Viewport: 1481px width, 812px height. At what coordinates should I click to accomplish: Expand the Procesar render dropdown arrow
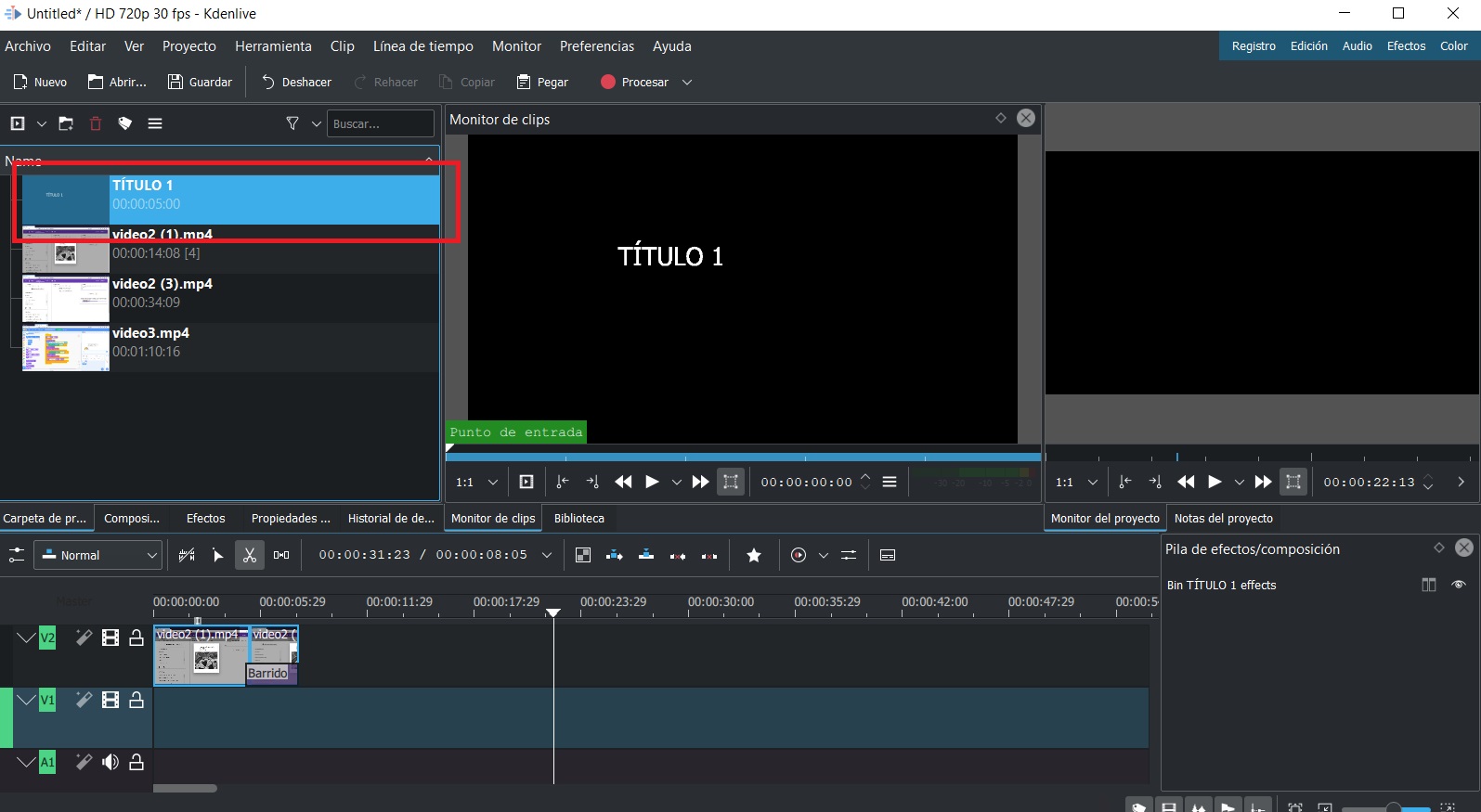coord(687,83)
